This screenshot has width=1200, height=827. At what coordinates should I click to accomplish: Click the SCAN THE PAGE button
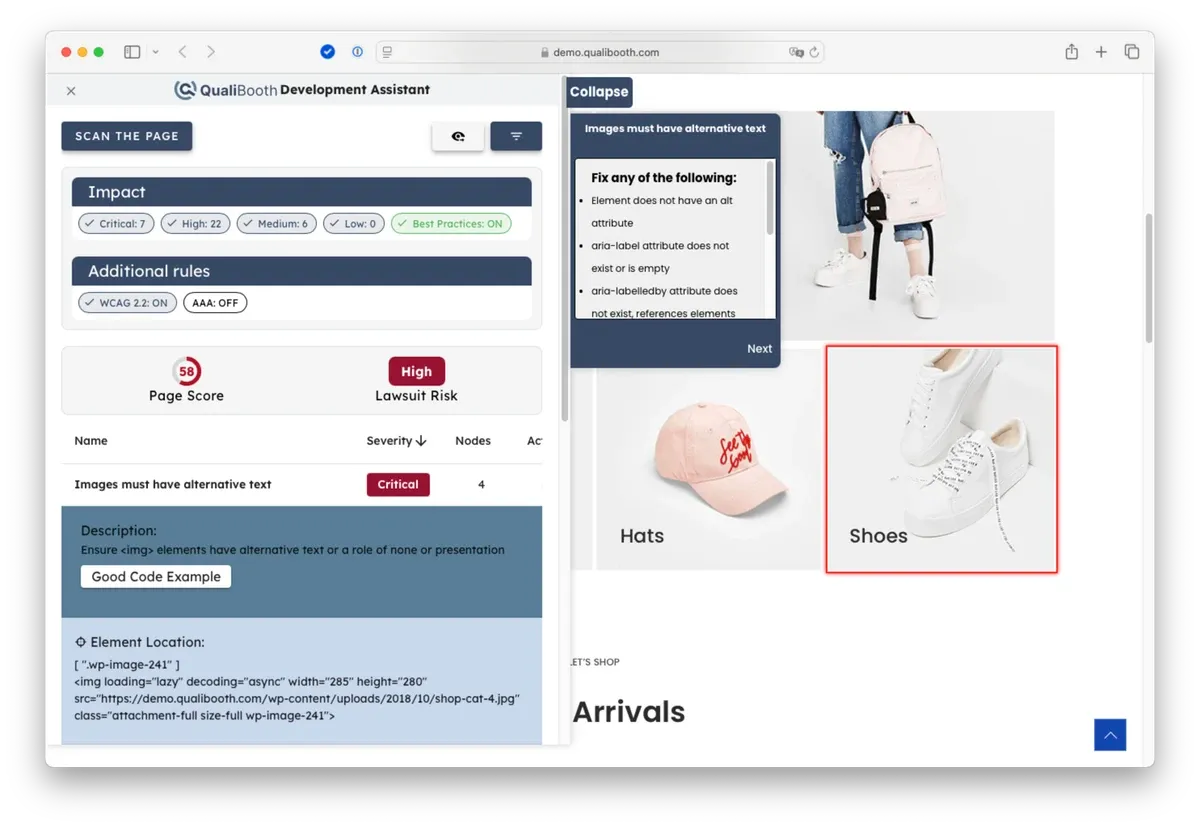(x=127, y=136)
